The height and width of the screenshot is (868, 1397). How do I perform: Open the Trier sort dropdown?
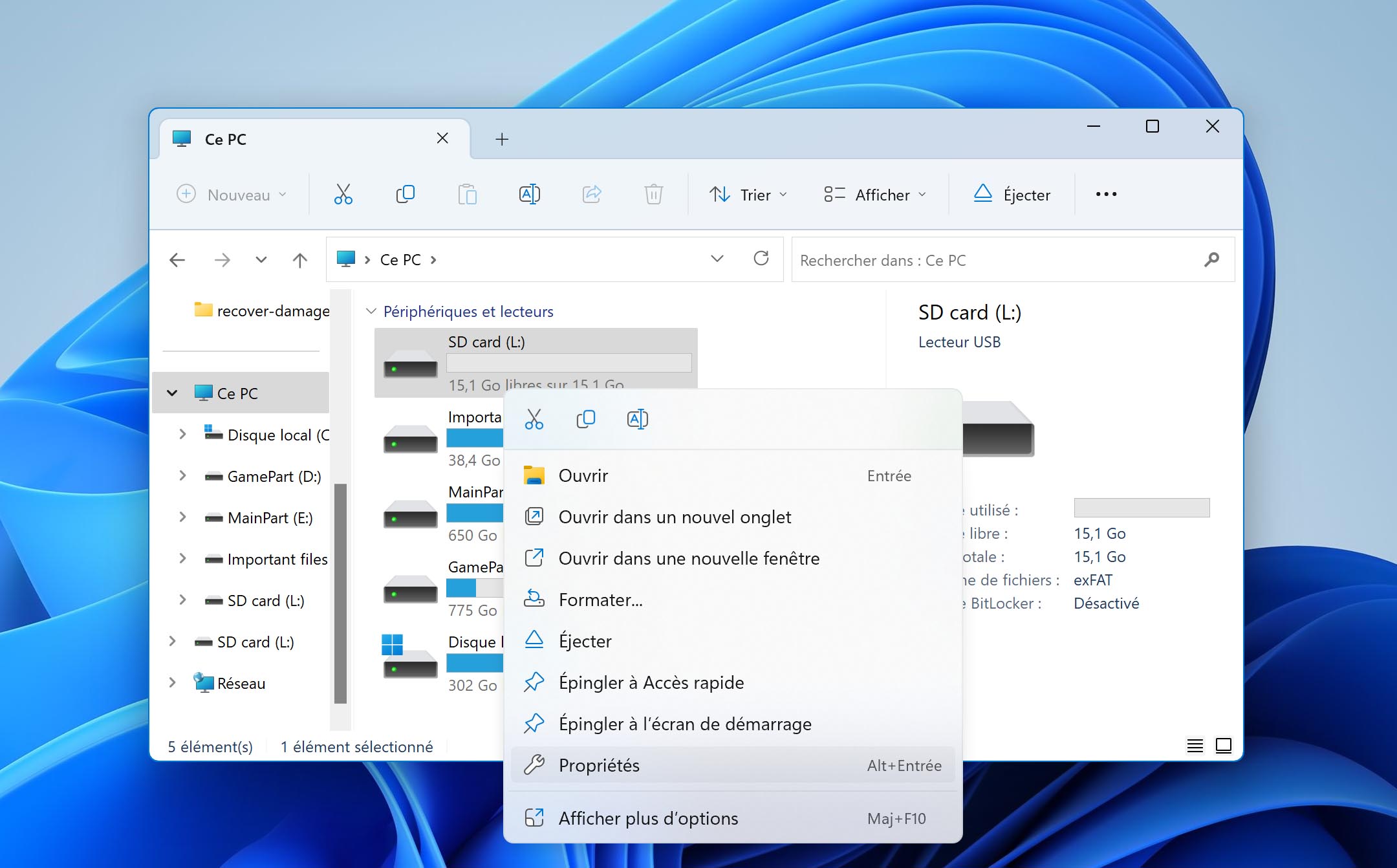point(748,195)
